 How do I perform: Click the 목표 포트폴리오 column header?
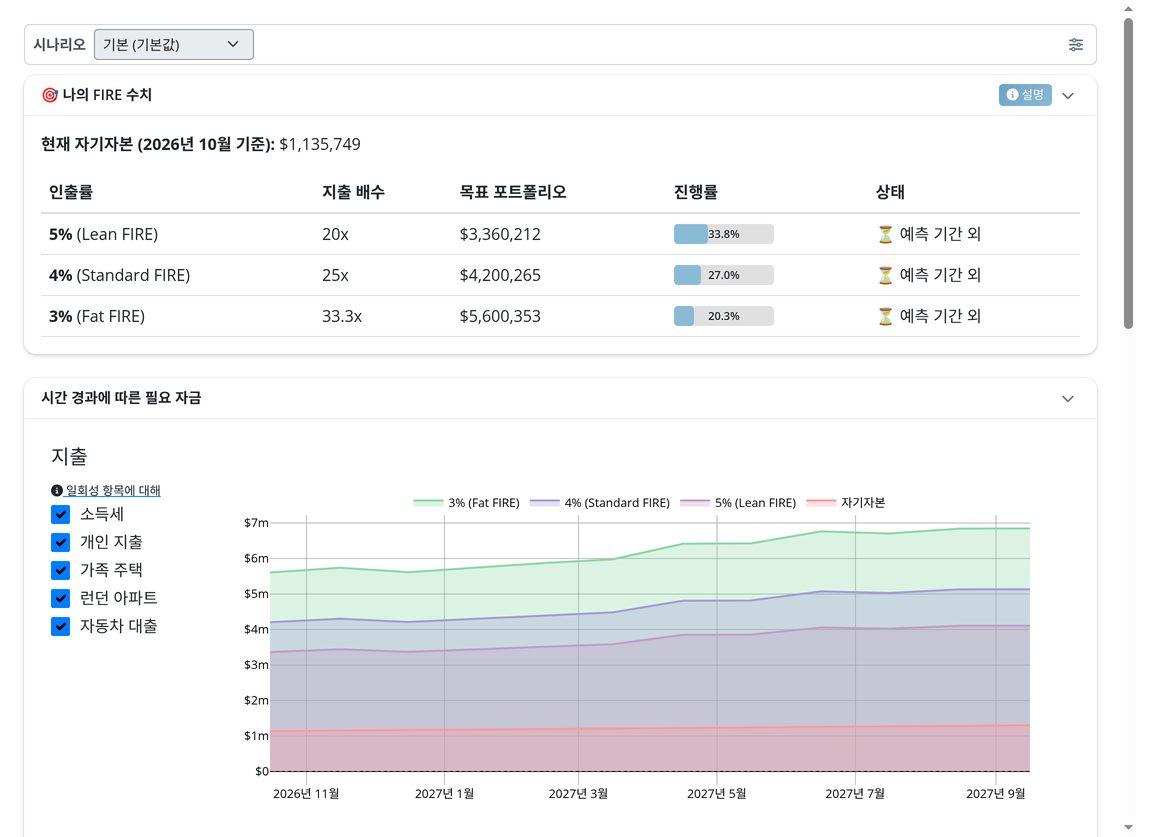point(513,192)
